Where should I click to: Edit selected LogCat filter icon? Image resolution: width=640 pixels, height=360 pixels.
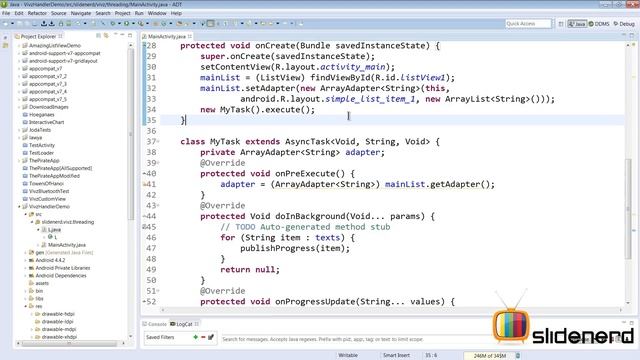point(211,337)
